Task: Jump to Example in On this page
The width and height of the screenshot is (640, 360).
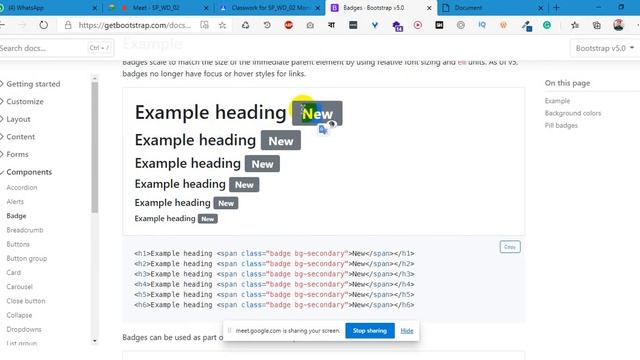Action: pos(557,100)
